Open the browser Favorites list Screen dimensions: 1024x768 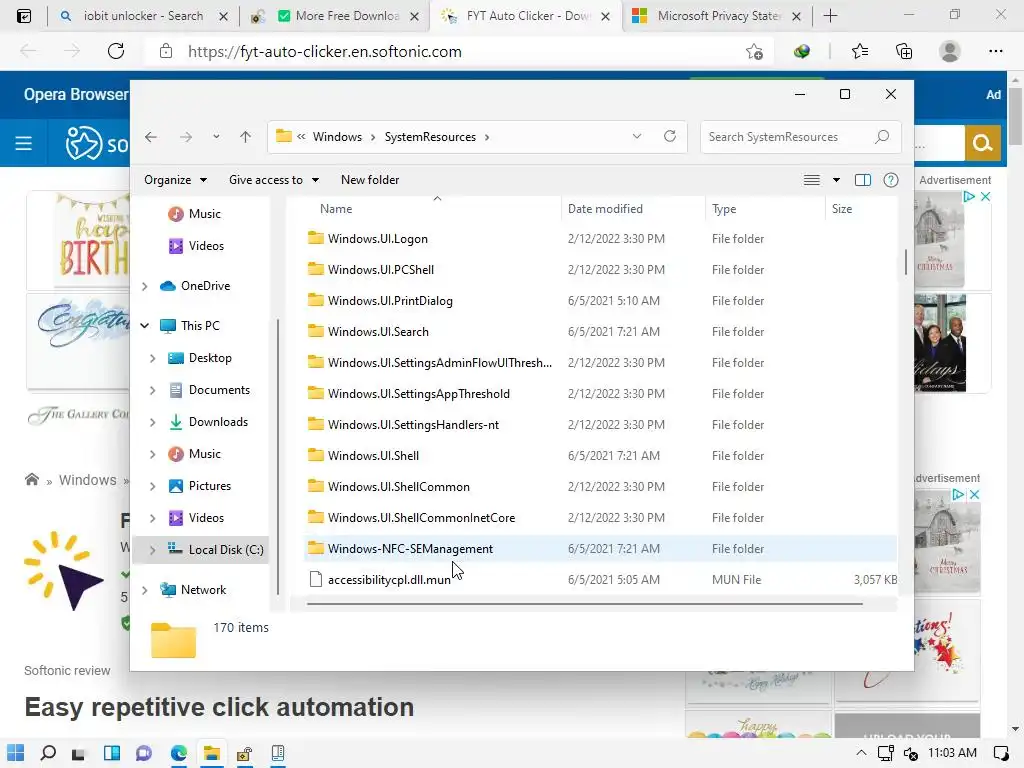pyautogui.click(x=860, y=52)
